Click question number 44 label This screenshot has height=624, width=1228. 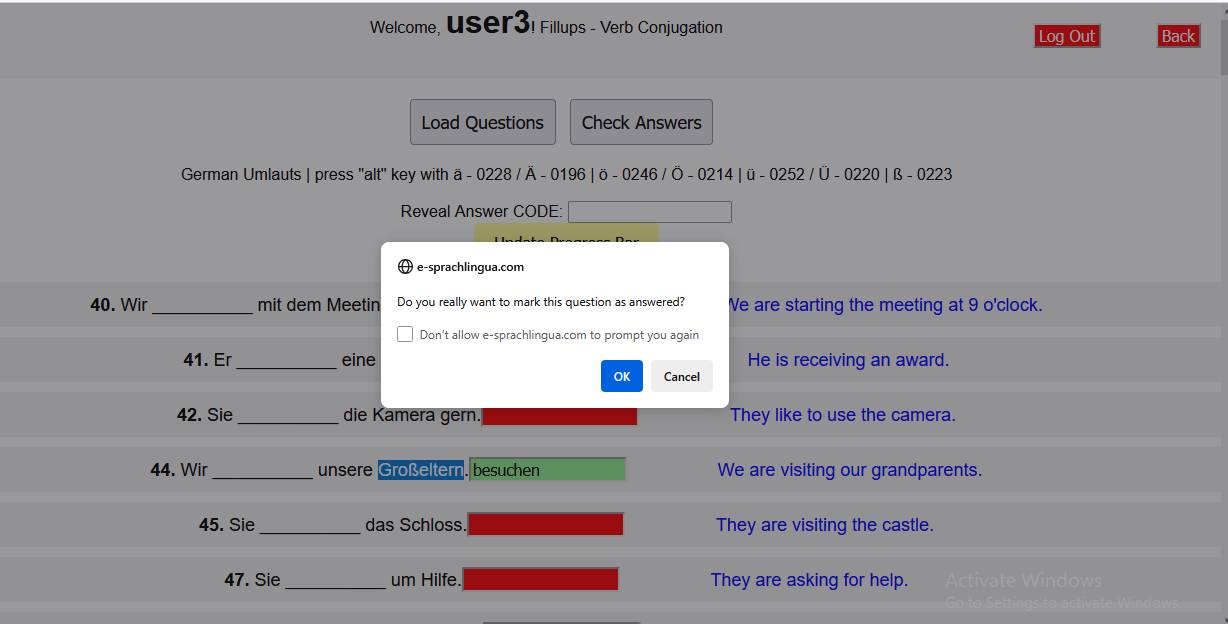point(163,469)
